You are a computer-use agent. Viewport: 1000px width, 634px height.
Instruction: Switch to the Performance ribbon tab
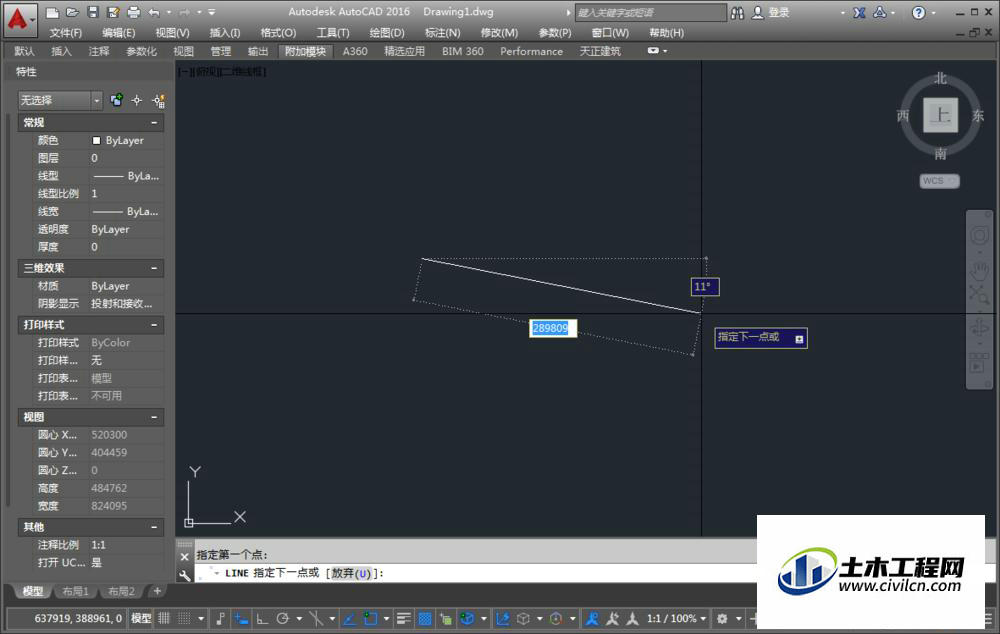point(531,51)
